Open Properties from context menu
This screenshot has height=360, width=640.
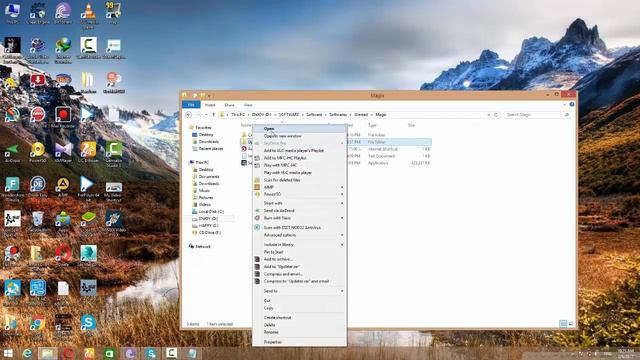pyautogui.click(x=300, y=342)
